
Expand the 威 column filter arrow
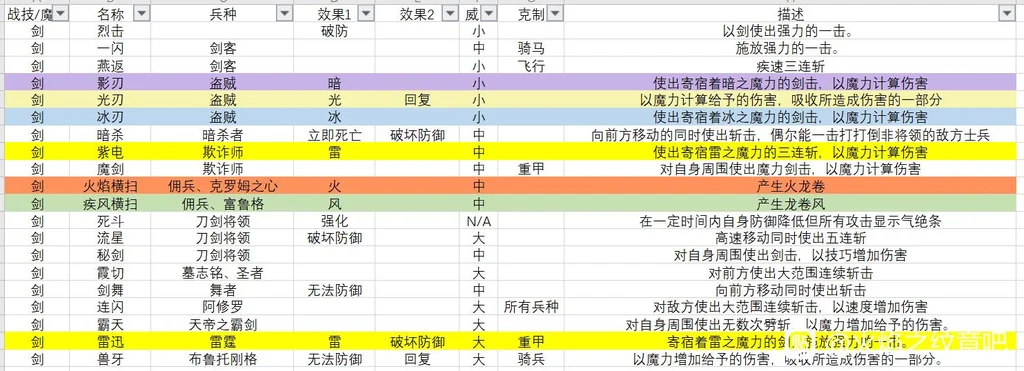490,14
